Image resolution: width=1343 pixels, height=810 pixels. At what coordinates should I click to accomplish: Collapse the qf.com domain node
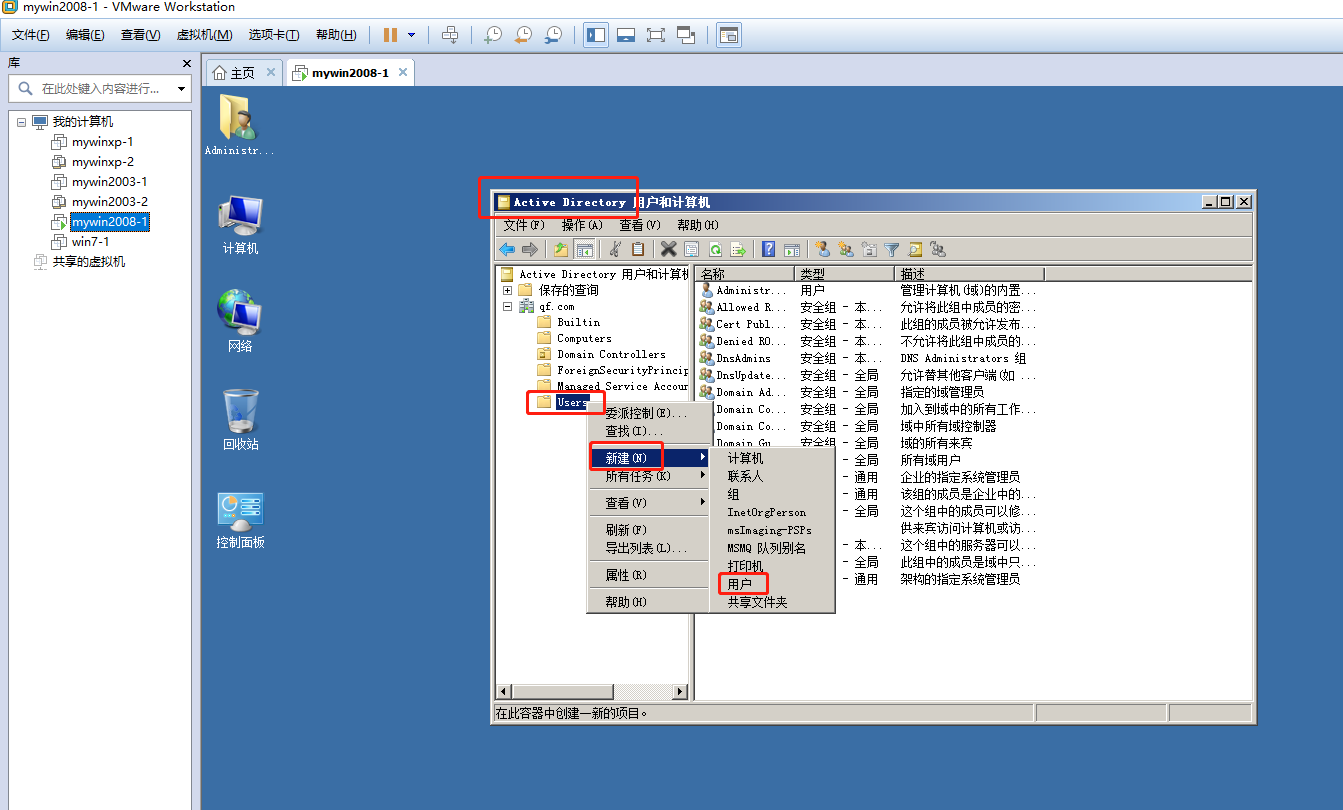point(507,306)
